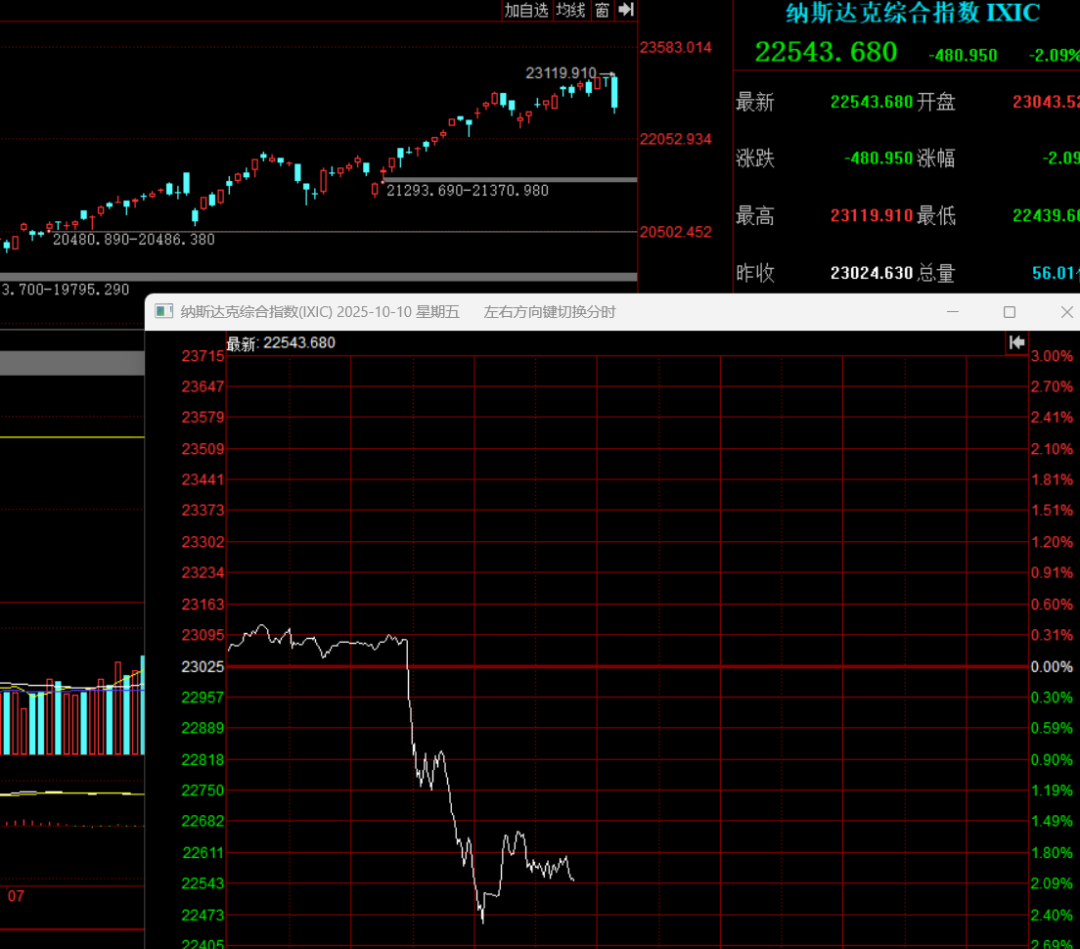Click the 23119.910 high price marker

pyautogui.click(x=560, y=73)
